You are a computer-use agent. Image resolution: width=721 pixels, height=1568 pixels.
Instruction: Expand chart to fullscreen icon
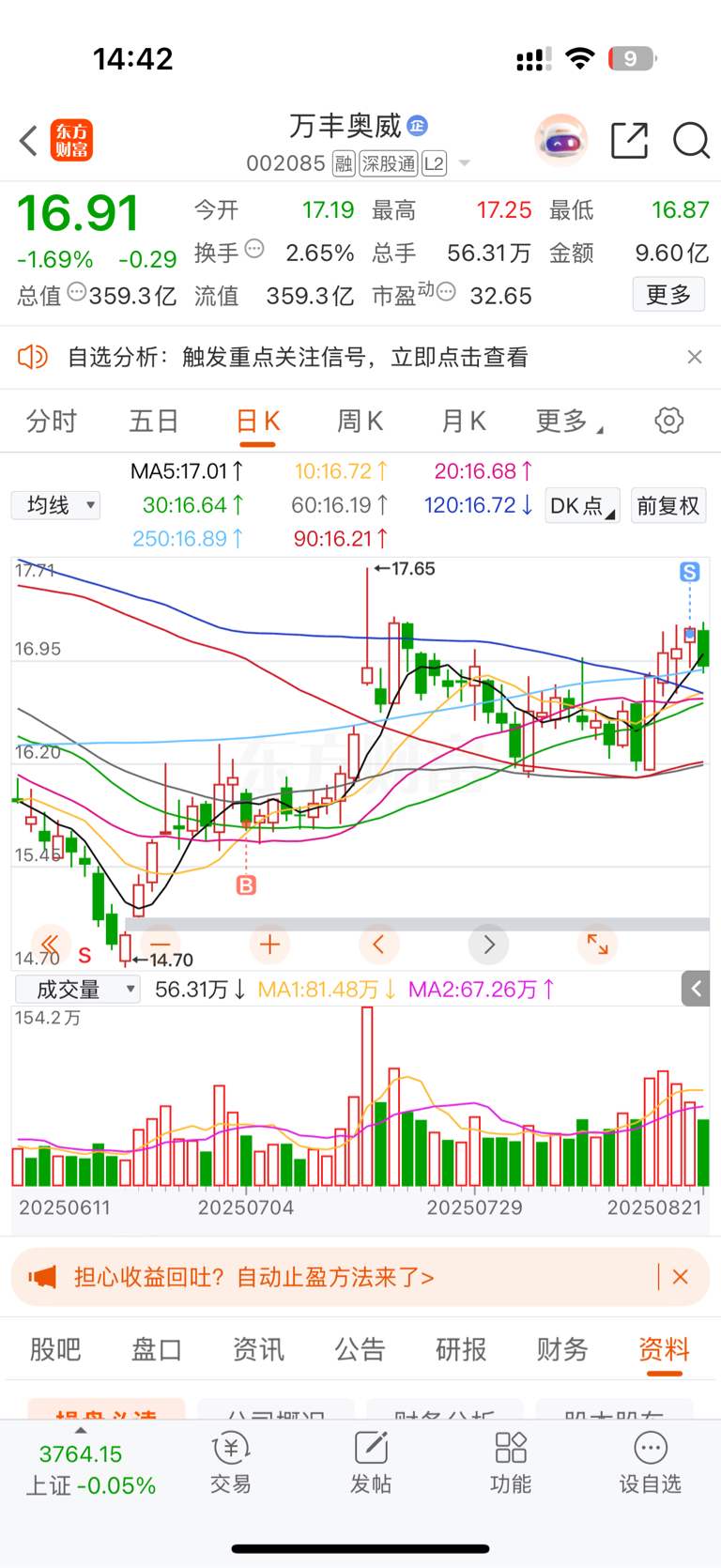(597, 944)
